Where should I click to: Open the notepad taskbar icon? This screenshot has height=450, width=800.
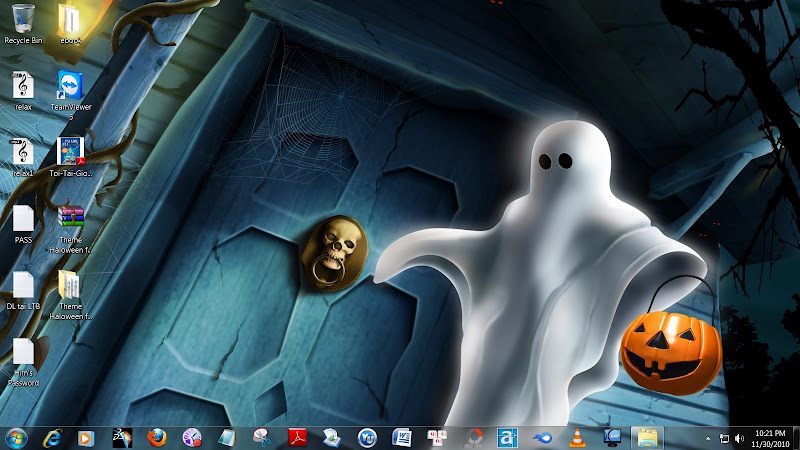(x=227, y=438)
